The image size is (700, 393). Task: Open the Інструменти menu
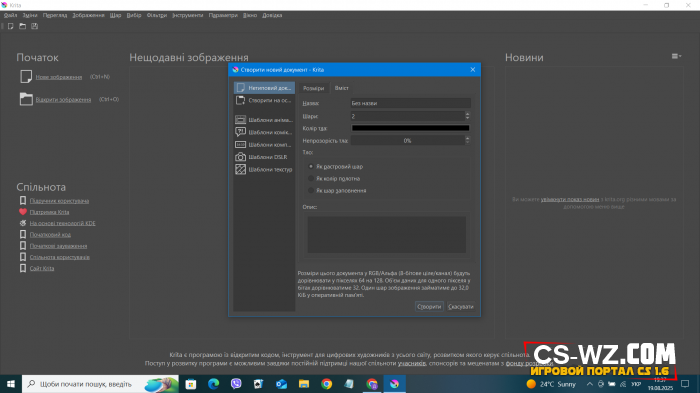[x=188, y=15]
